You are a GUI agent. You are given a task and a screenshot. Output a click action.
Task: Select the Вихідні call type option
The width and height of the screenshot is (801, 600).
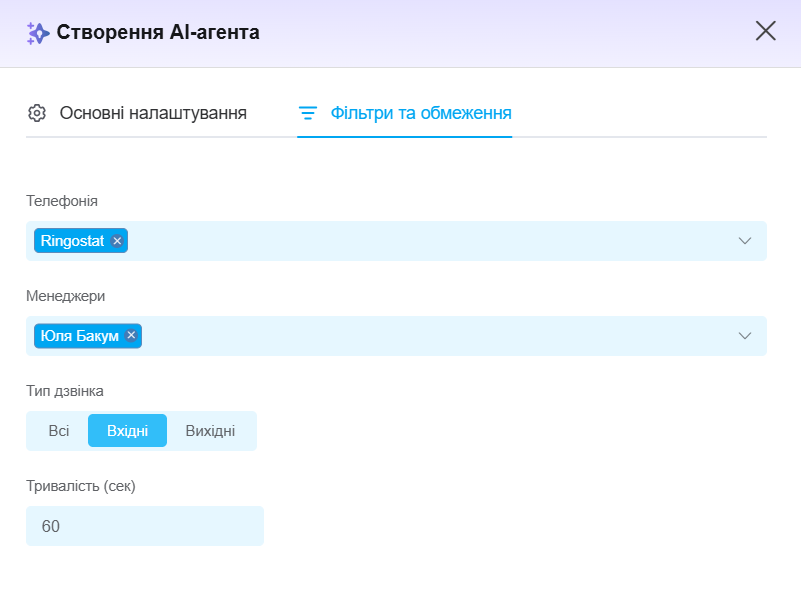[x=210, y=430]
